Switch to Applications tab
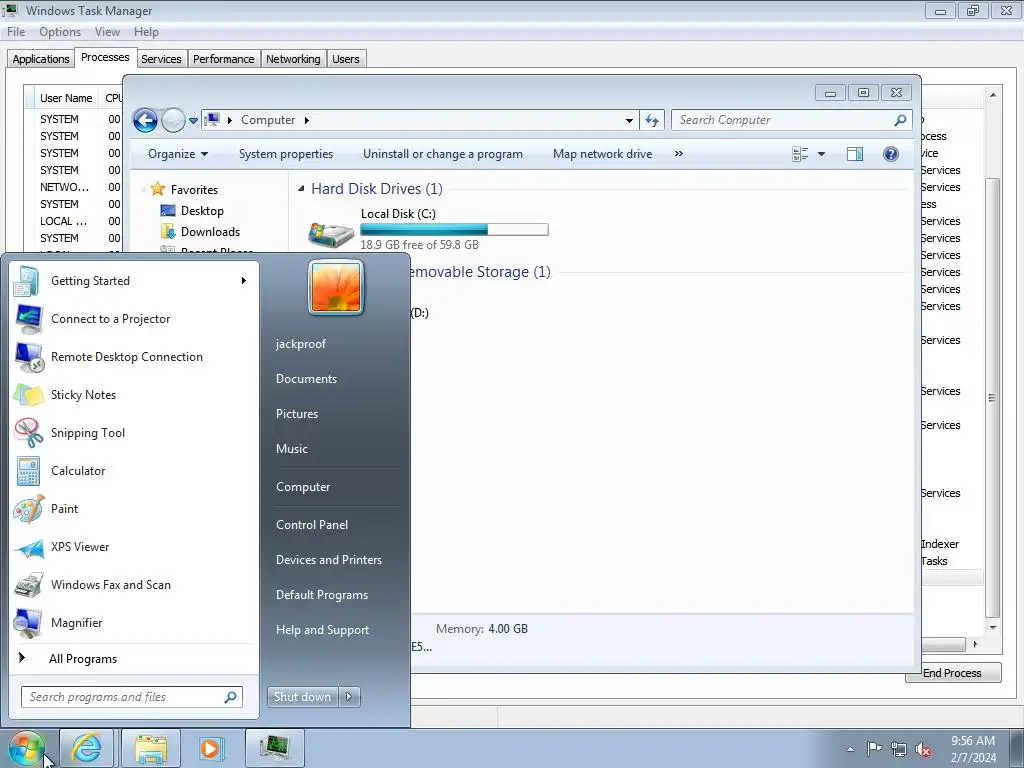Image resolution: width=1024 pixels, height=768 pixels. click(x=40, y=59)
